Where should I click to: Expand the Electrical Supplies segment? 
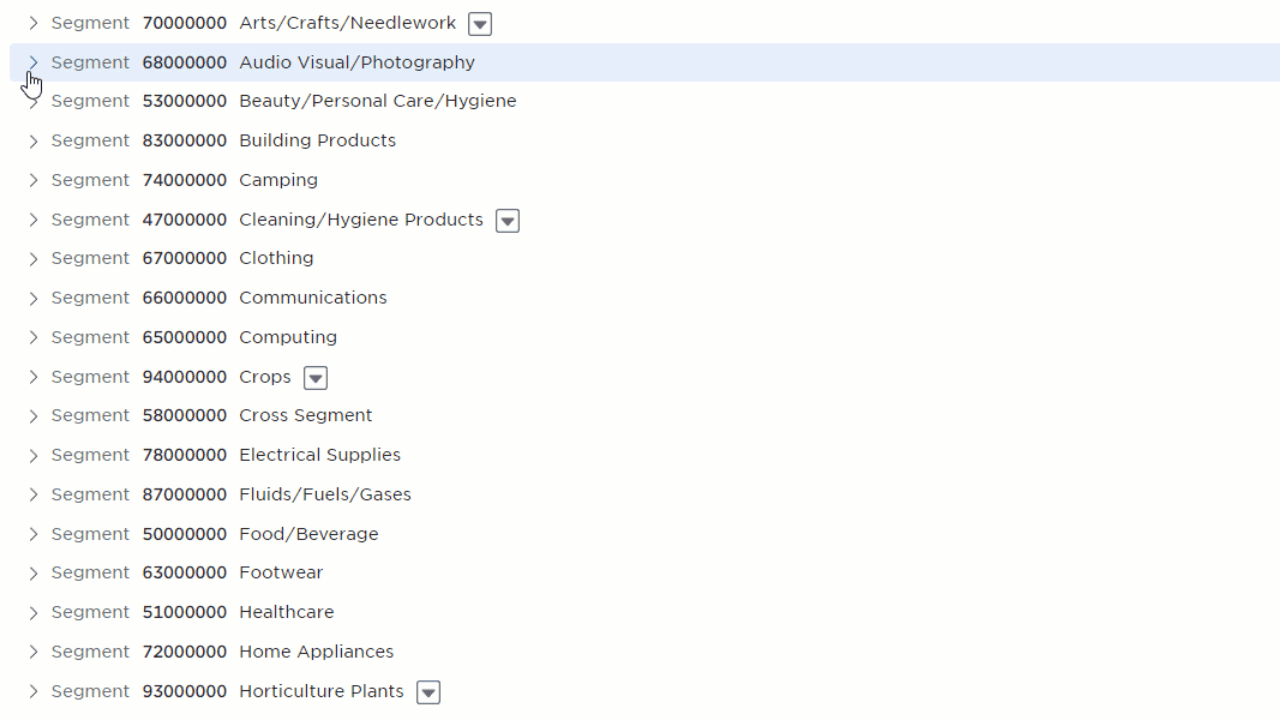[33, 455]
